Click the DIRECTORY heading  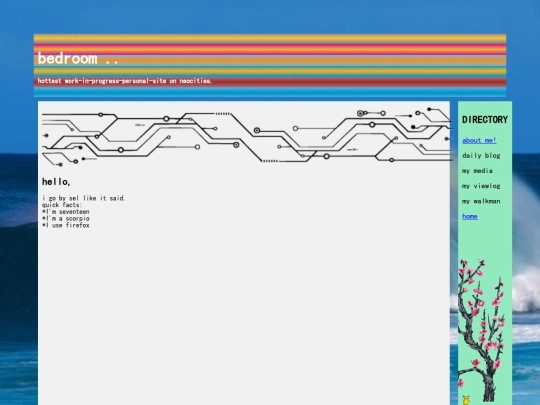[485, 120]
